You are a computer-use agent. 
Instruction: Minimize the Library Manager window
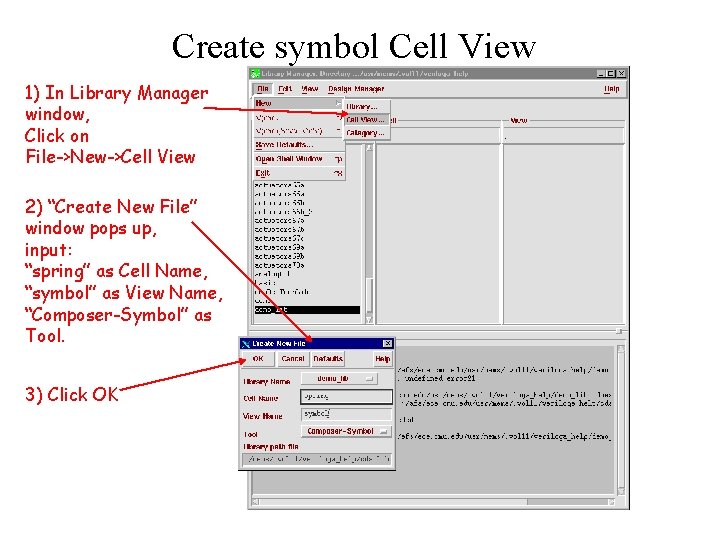point(601,73)
